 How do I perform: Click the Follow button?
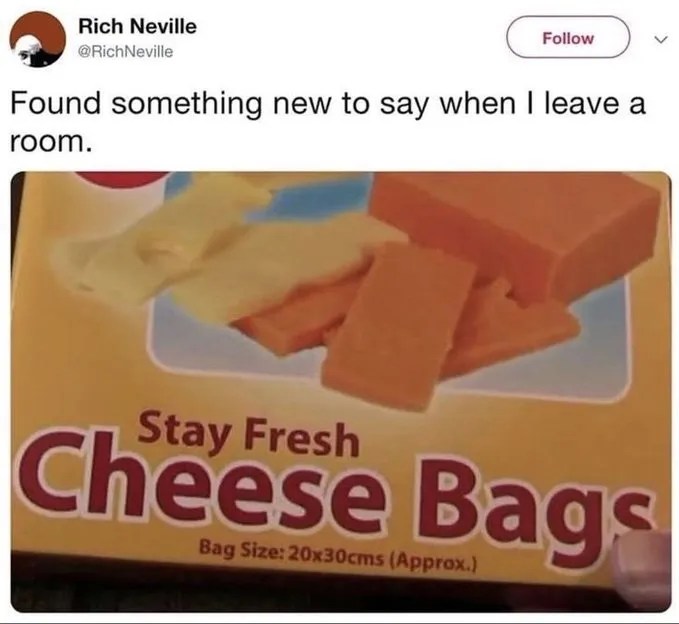[568, 38]
